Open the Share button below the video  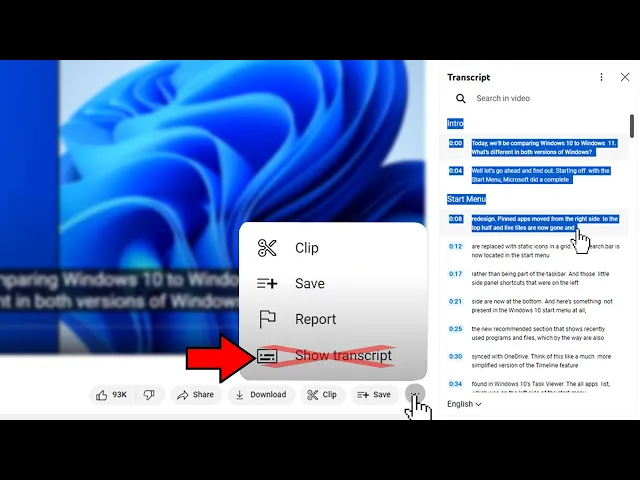[x=196, y=395]
